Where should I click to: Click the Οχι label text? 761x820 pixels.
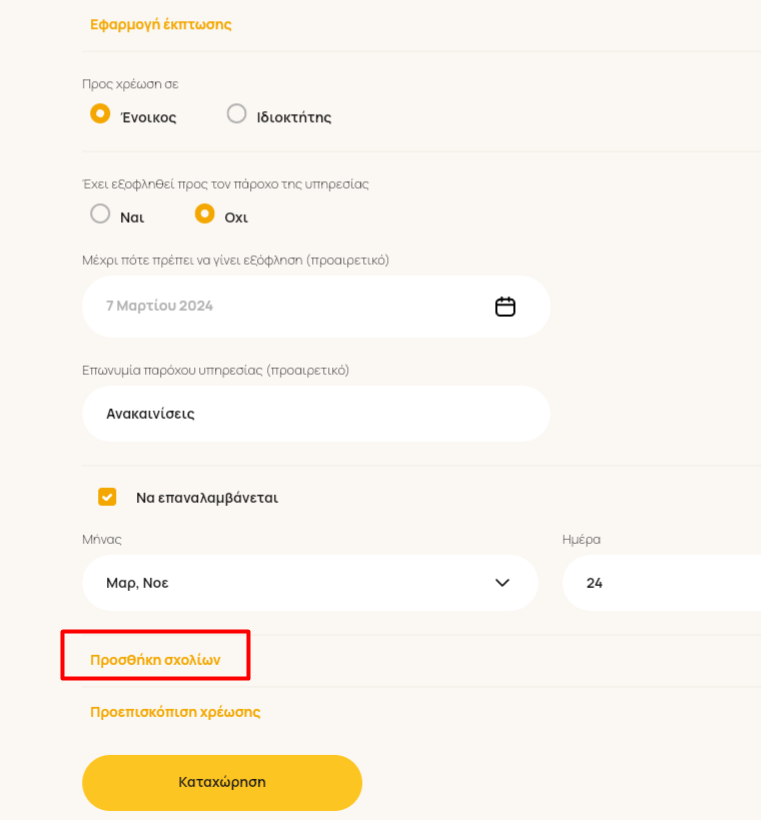236,218
